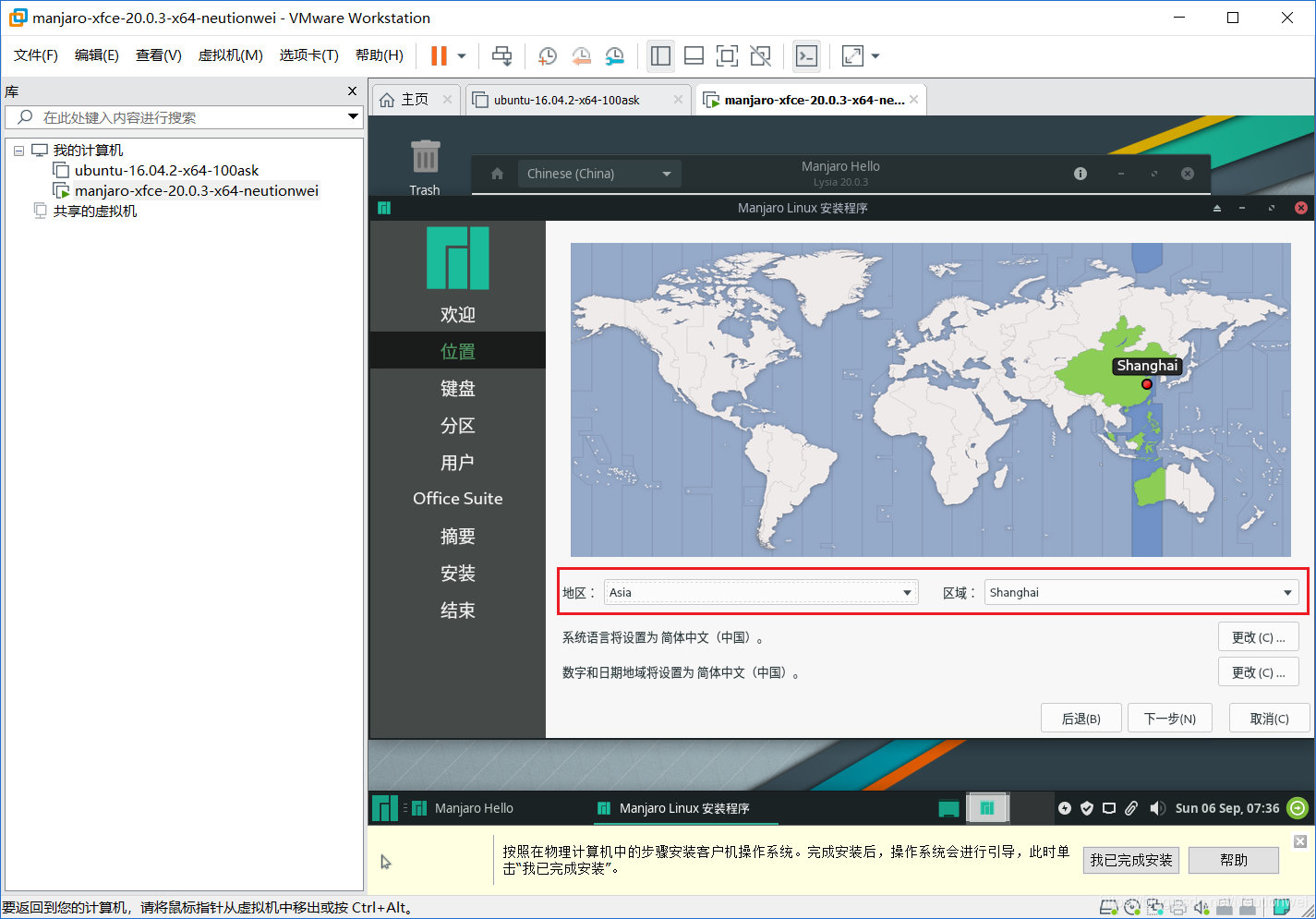Click the 我已完成安装 button
1316x919 pixels.
pyautogui.click(x=1131, y=860)
